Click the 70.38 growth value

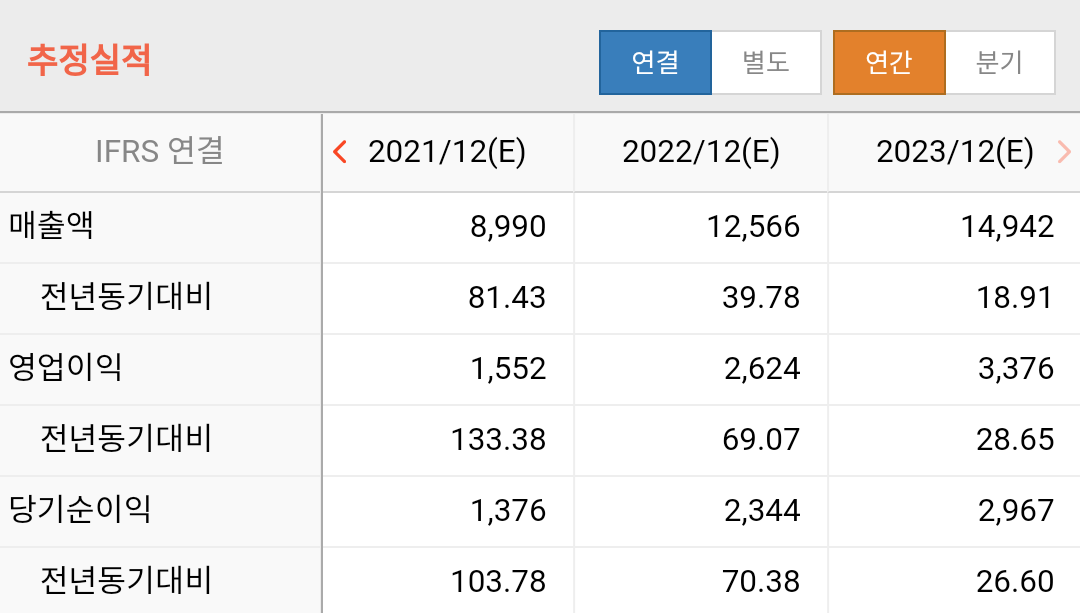[761, 581]
